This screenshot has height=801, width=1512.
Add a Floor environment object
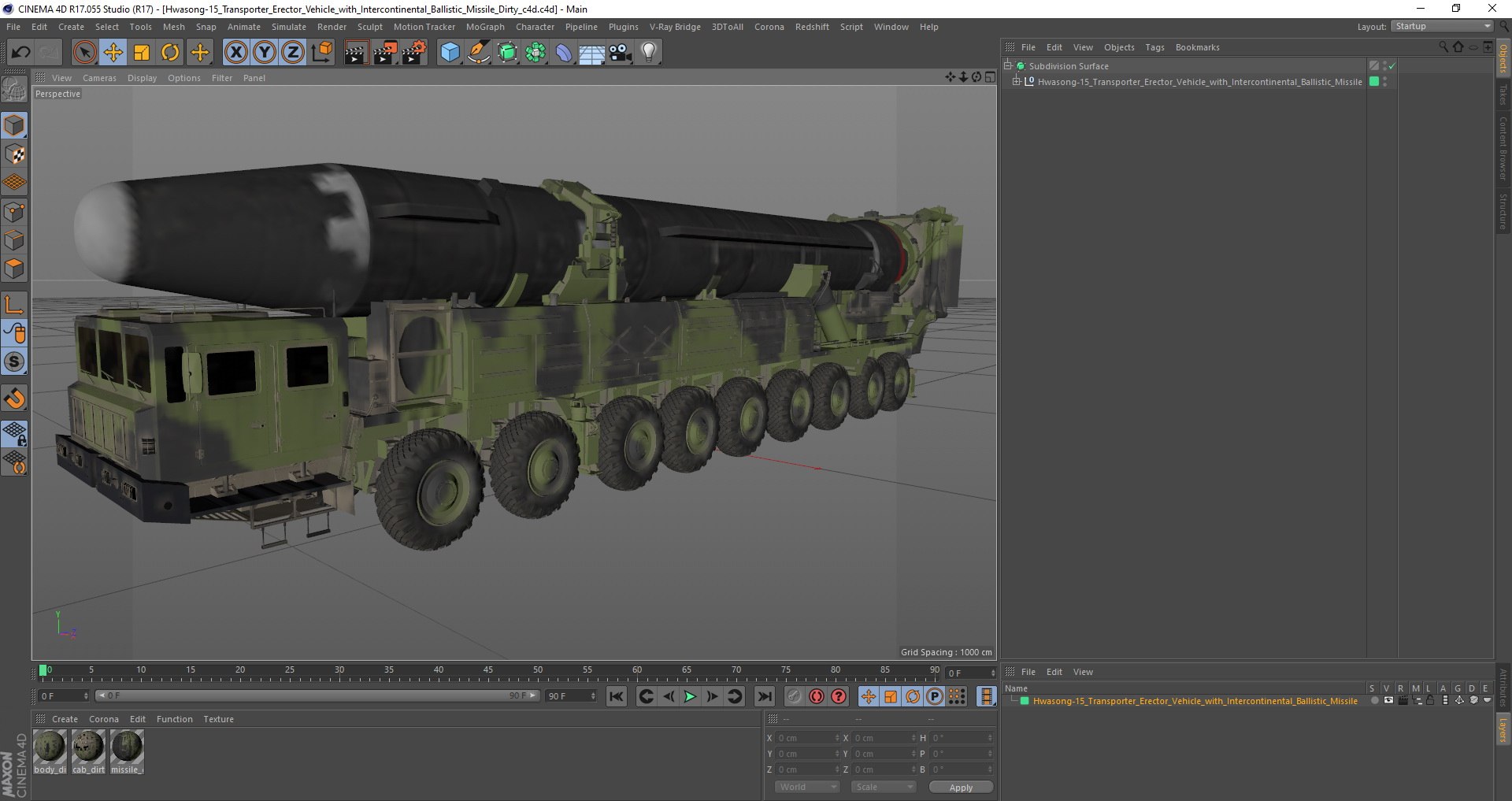[x=591, y=53]
